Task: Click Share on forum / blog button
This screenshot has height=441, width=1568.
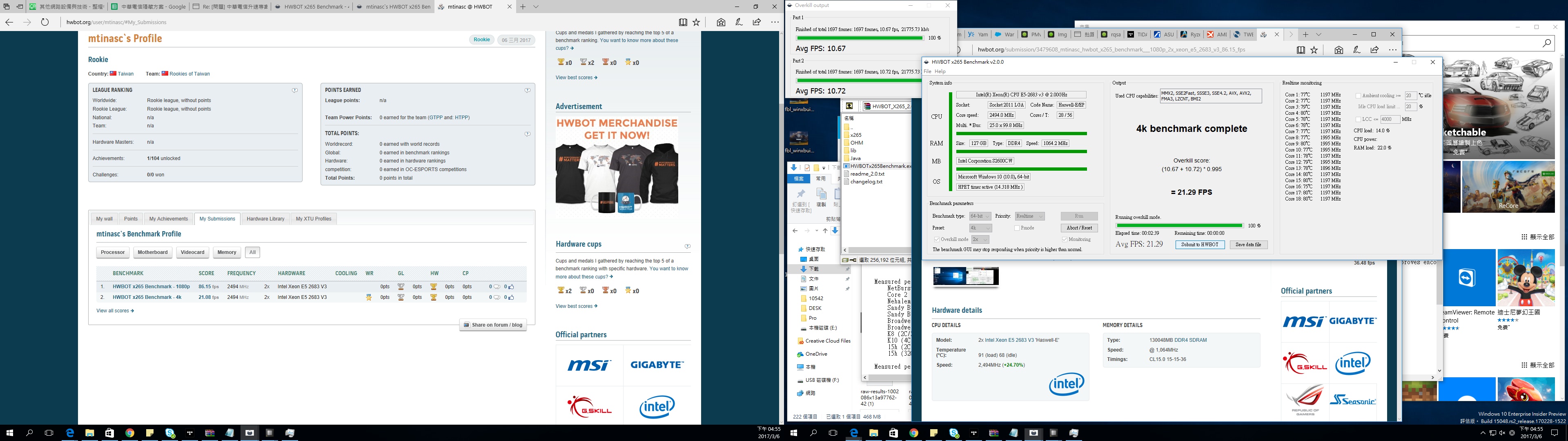Action: click(x=493, y=325)
